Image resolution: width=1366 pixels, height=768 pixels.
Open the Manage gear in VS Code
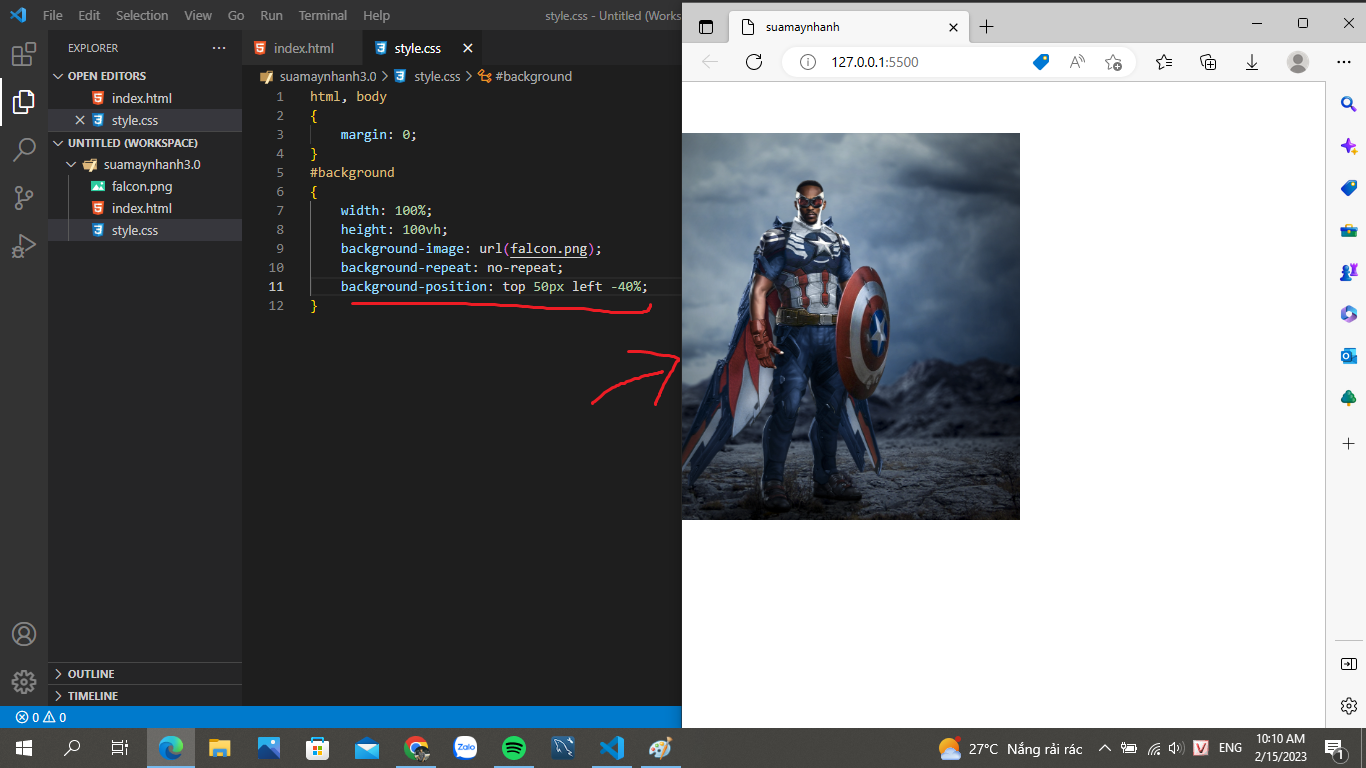pos(24,682)
